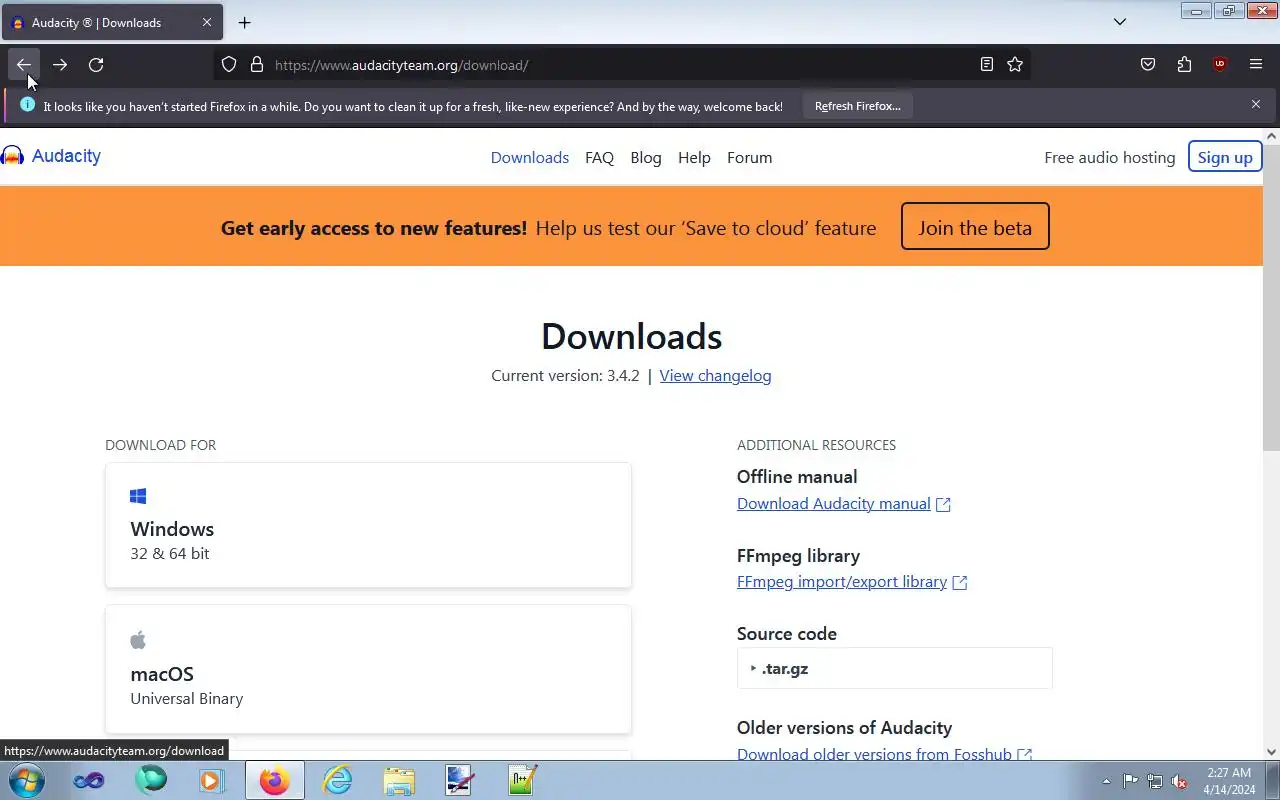
Task: Show site security padlock info
Action: [257, 65]
